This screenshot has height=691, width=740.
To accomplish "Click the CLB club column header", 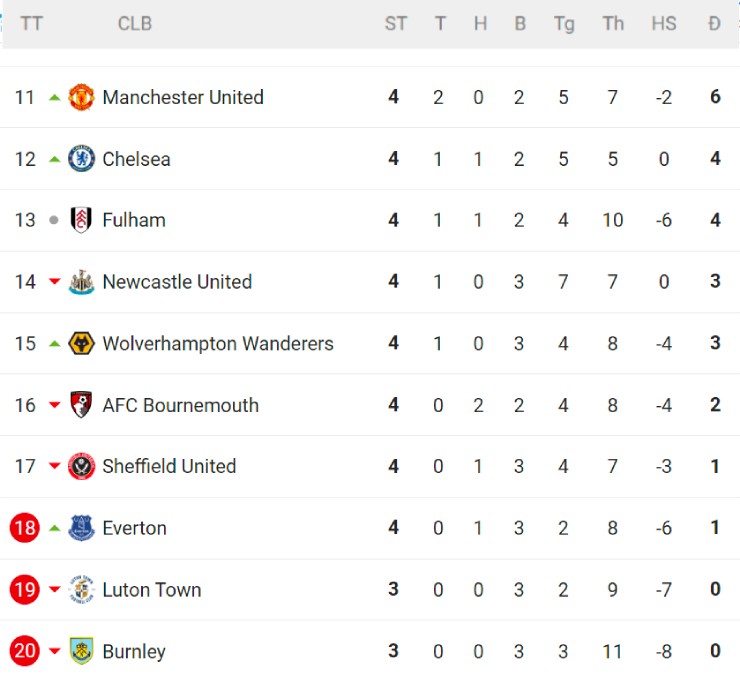I will click(135, 23).
